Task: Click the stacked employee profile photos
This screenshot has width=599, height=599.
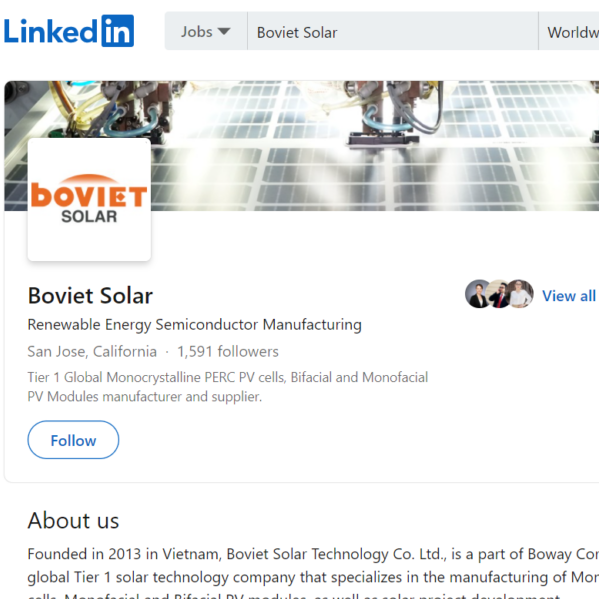Action: (499, 293)
